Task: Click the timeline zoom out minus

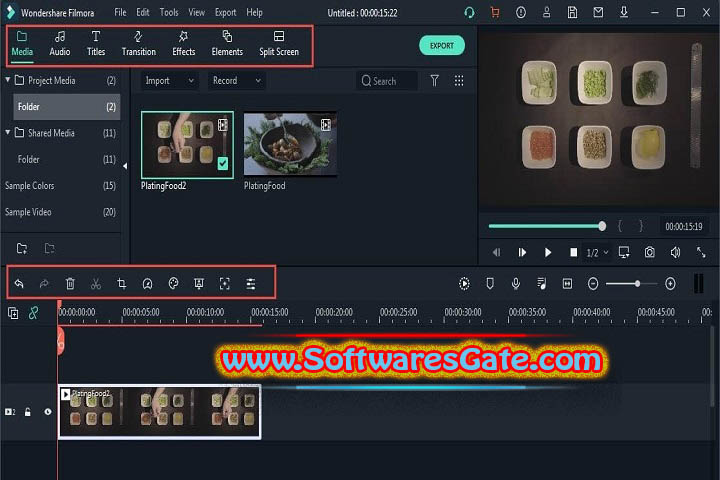Action: 593,283
